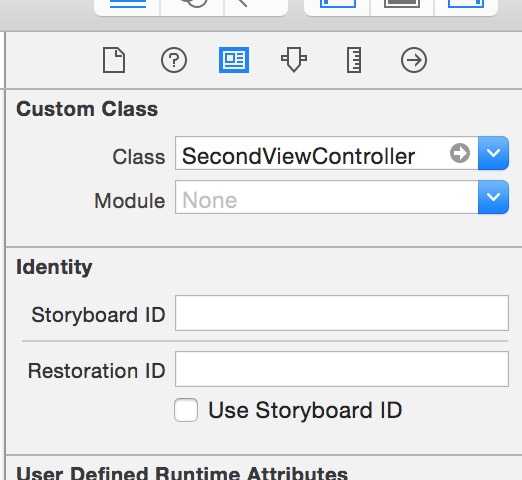Open the Quick Help inspector
The image size is (522, 480).
(x=174, y=60)
